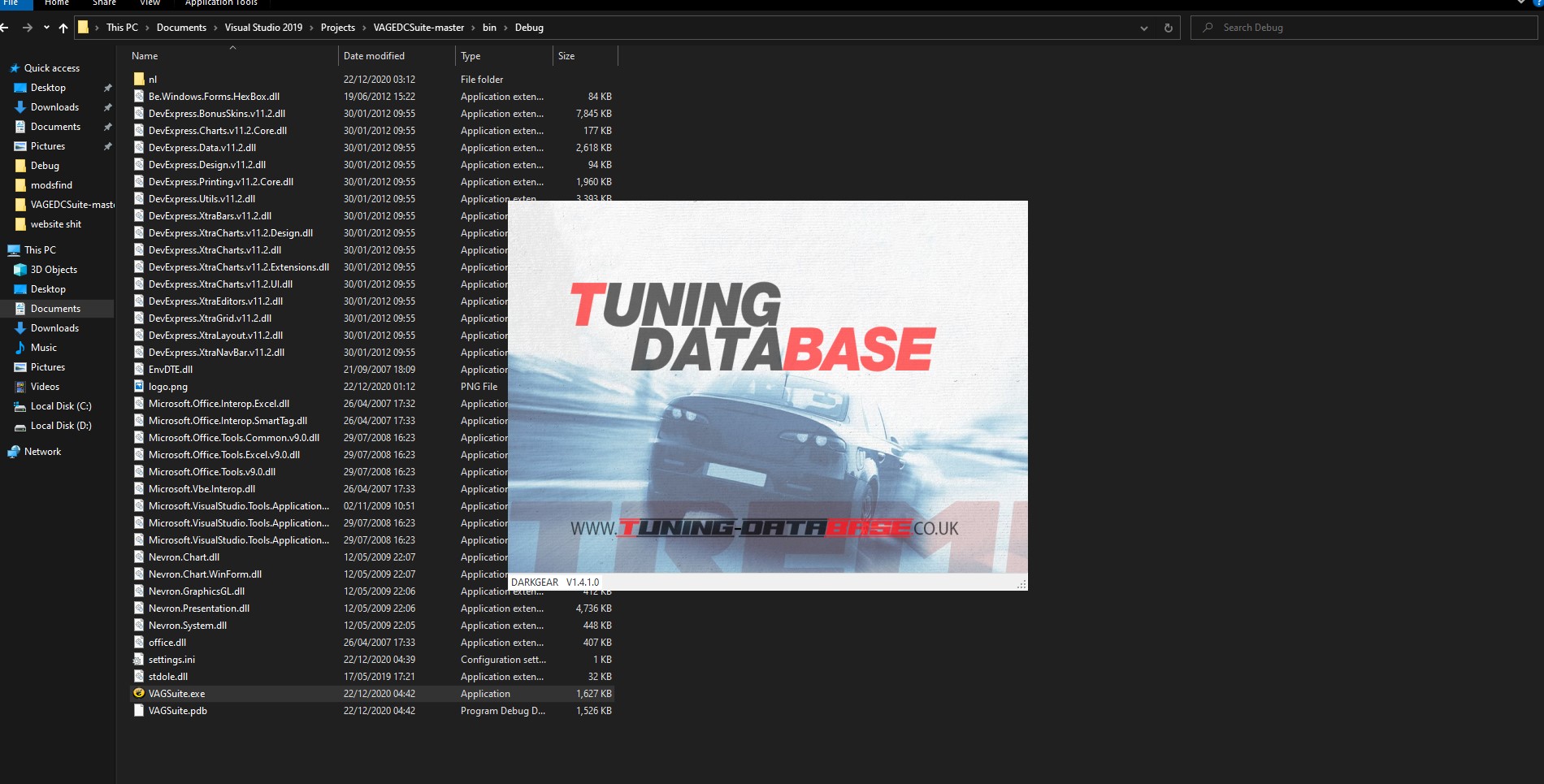Select Nevron.System.dll file
The height and width of the screenshot is (784, 1544).
[187, 626]
